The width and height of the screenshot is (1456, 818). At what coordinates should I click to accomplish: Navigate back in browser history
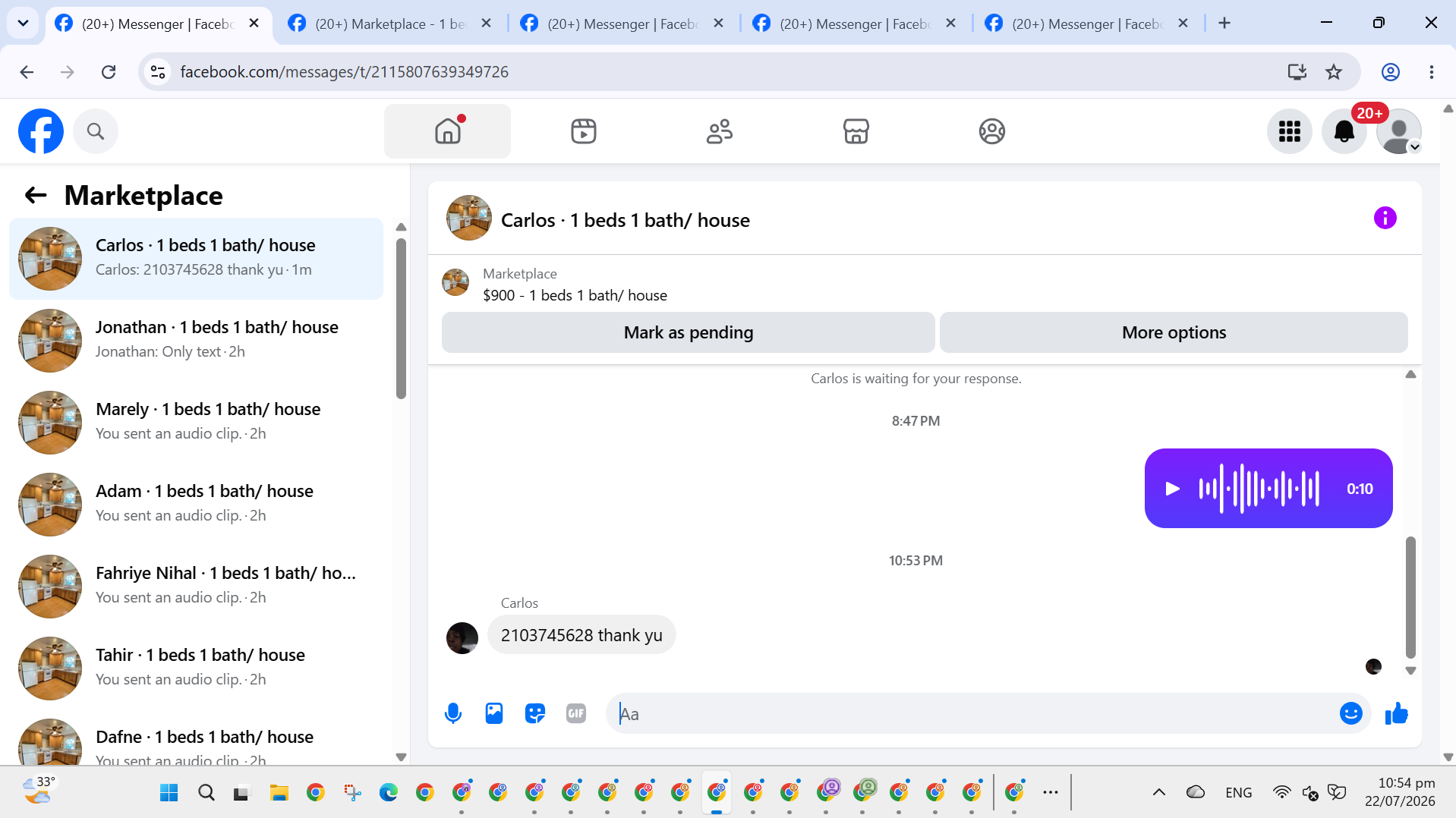tap(27, 72)
